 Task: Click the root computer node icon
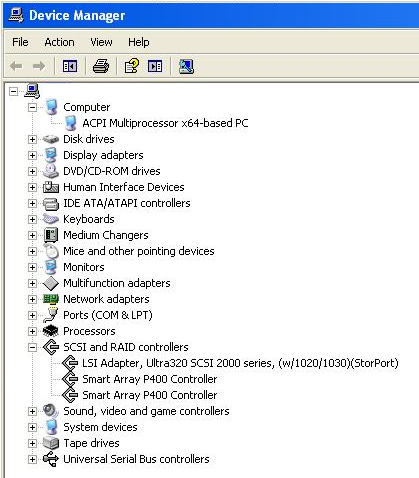click(x=32, y=91)
